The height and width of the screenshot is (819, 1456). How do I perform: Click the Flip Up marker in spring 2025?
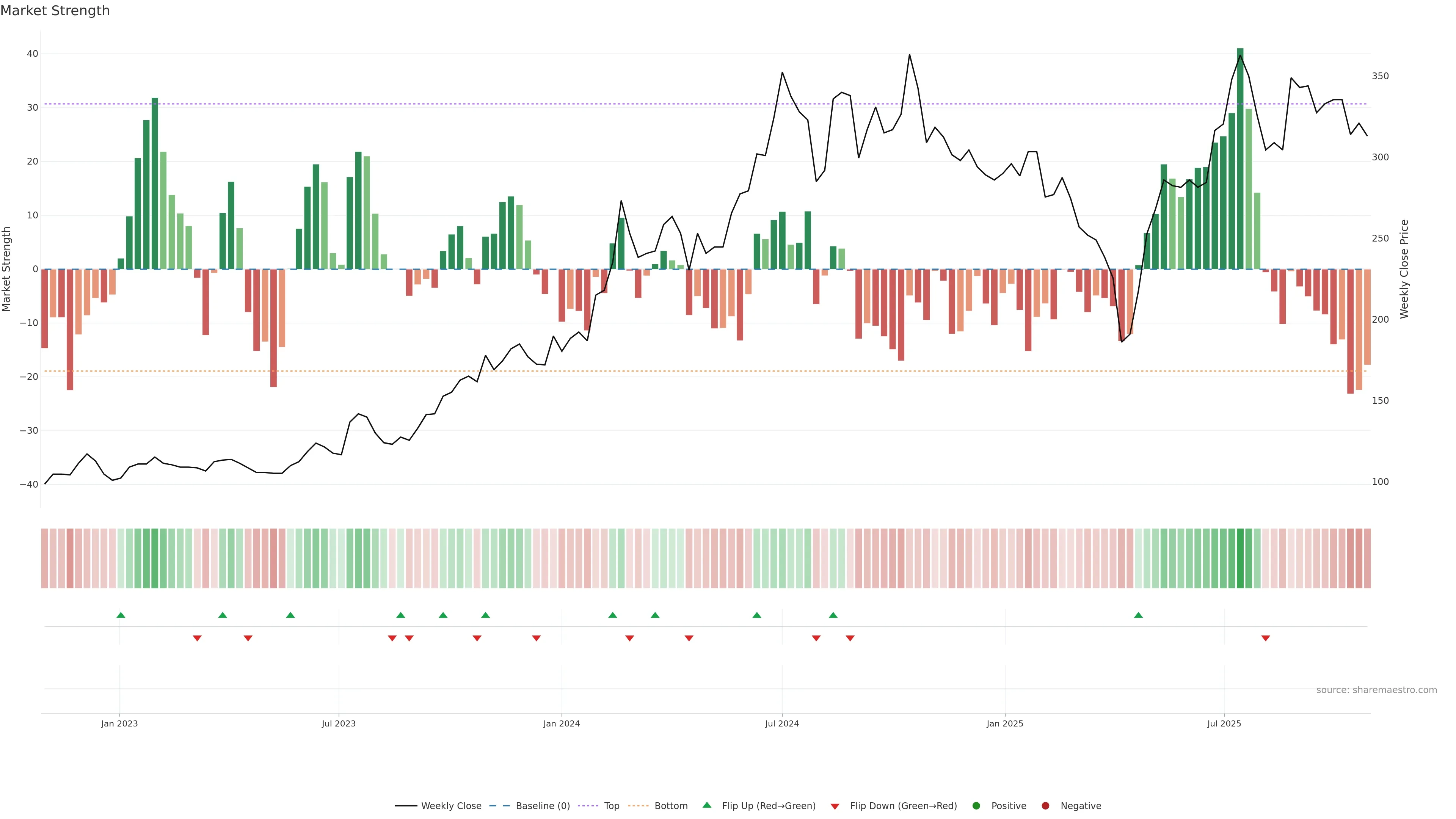pyautogui.click(x=1138, y=615)
